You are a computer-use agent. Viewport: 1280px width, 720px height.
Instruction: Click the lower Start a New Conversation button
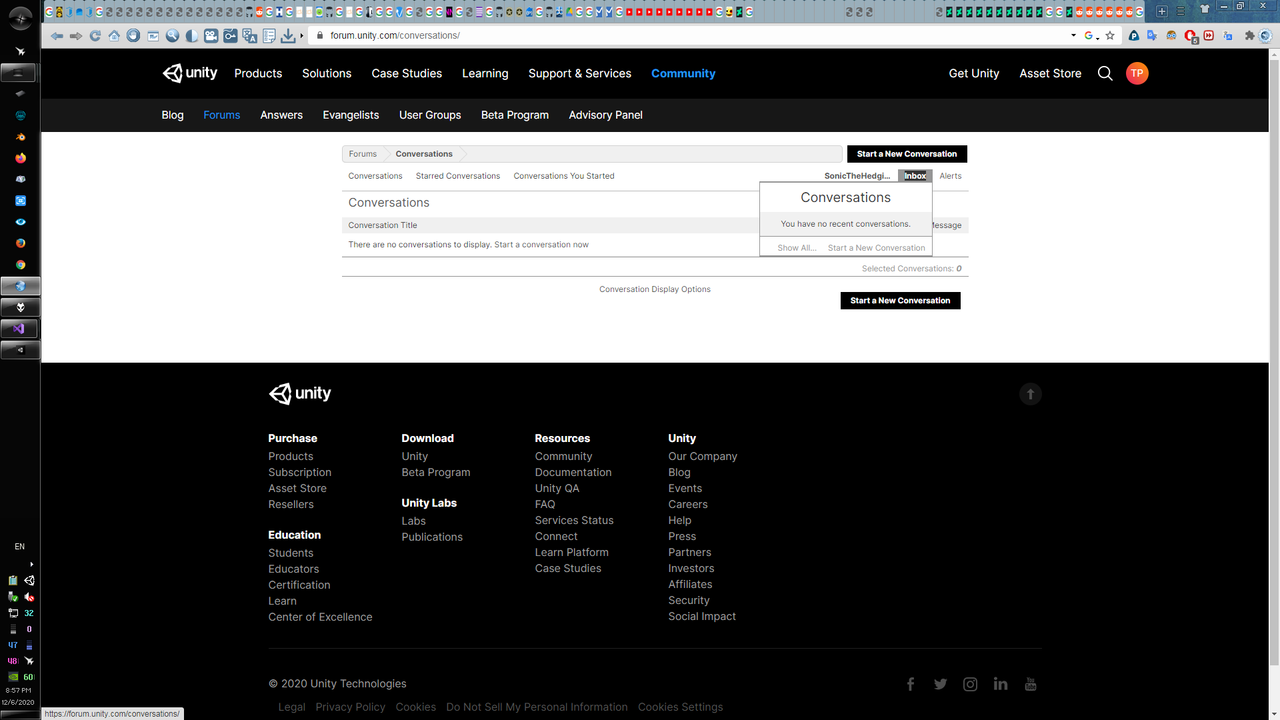tap(900, 300)
